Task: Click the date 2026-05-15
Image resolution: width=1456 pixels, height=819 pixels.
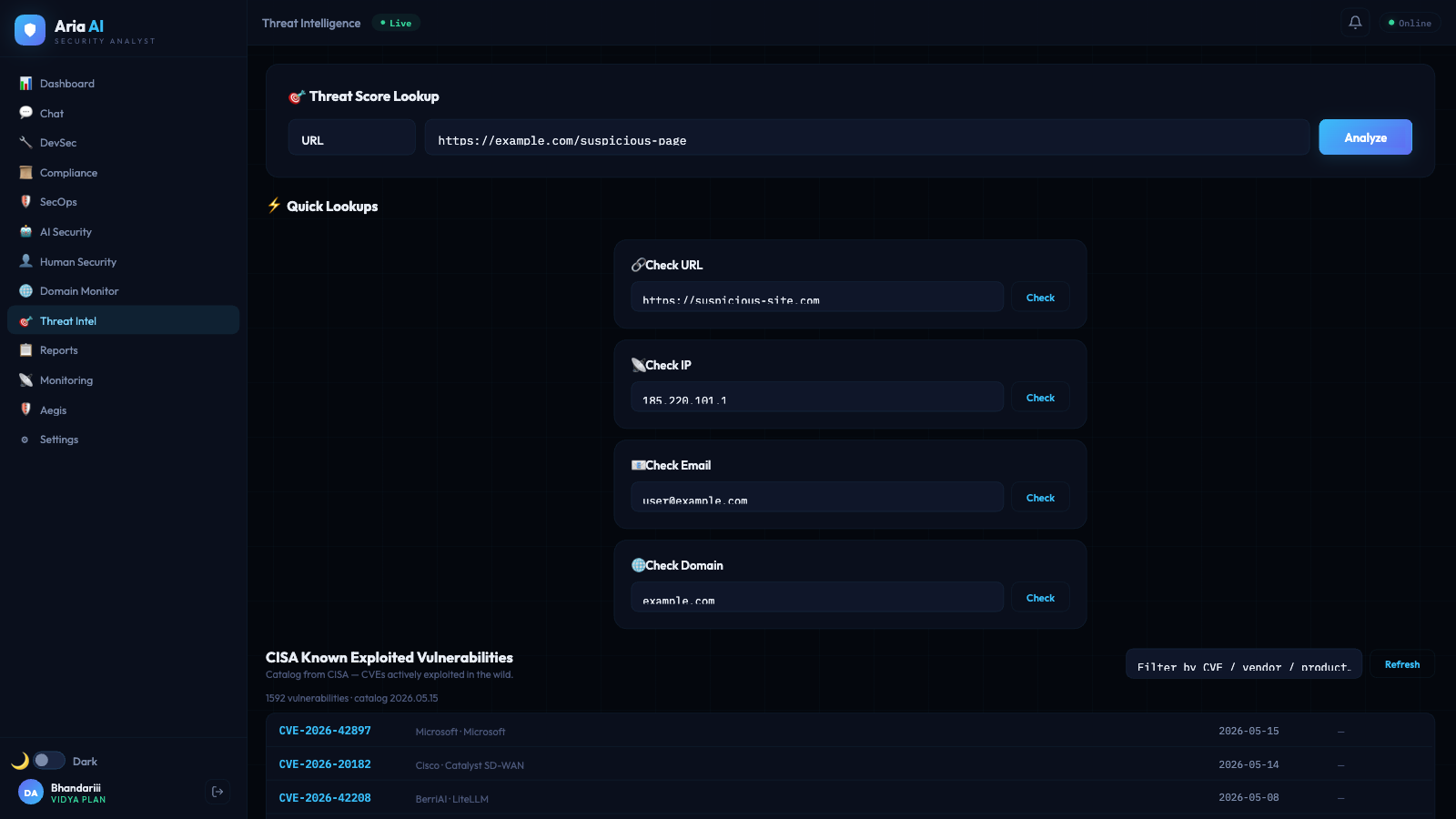Action: click(1249, 731)
